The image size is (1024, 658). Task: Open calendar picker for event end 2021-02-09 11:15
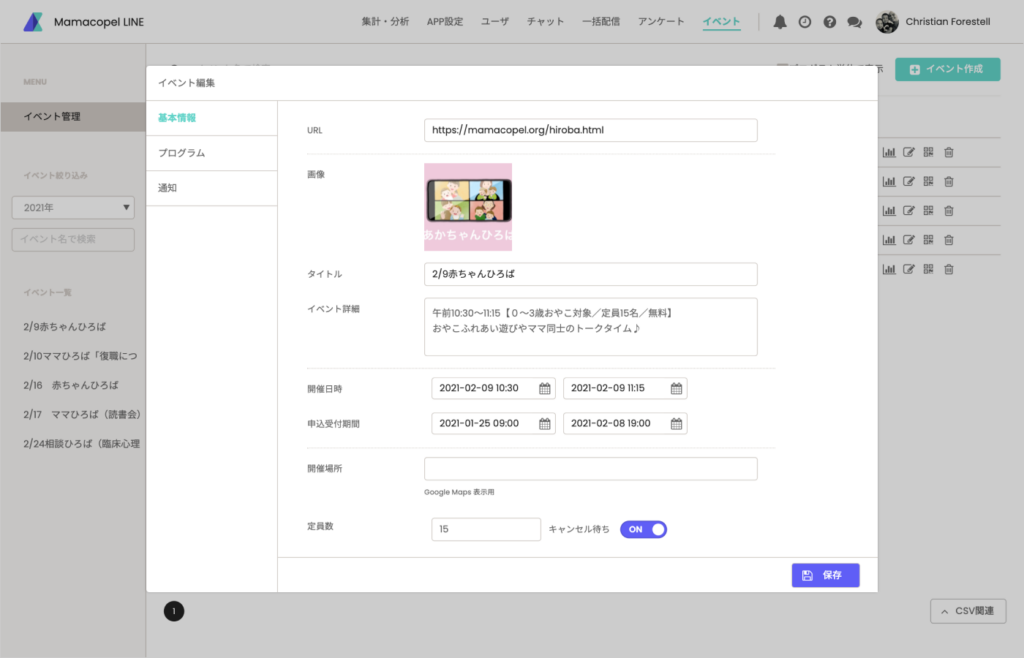(x=676, y=389)
